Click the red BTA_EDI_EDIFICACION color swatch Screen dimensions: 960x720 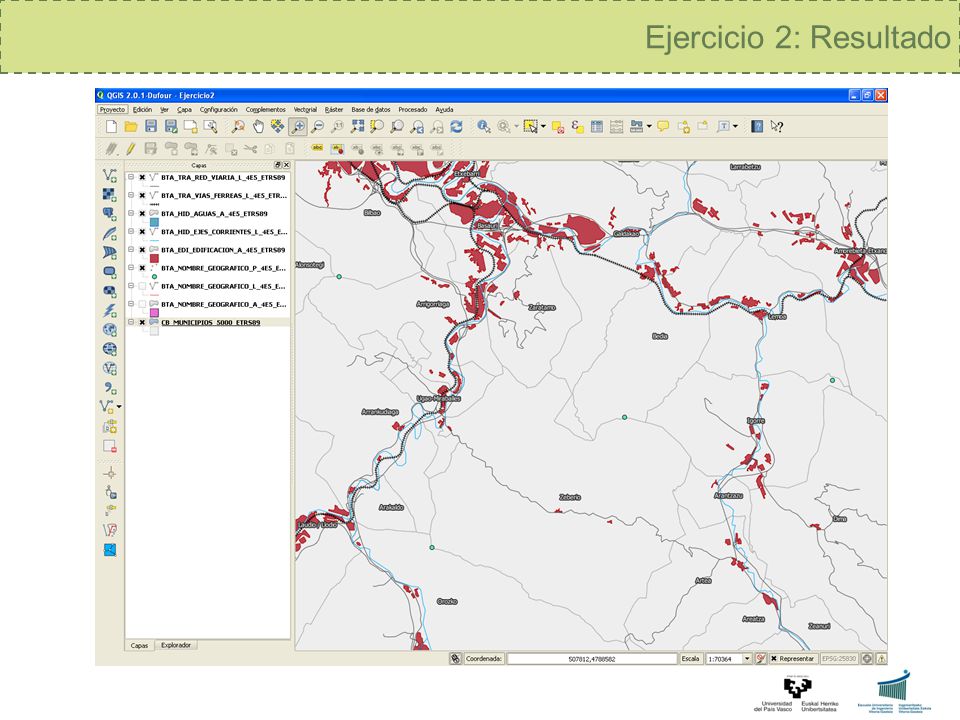[x=154, y=258]
